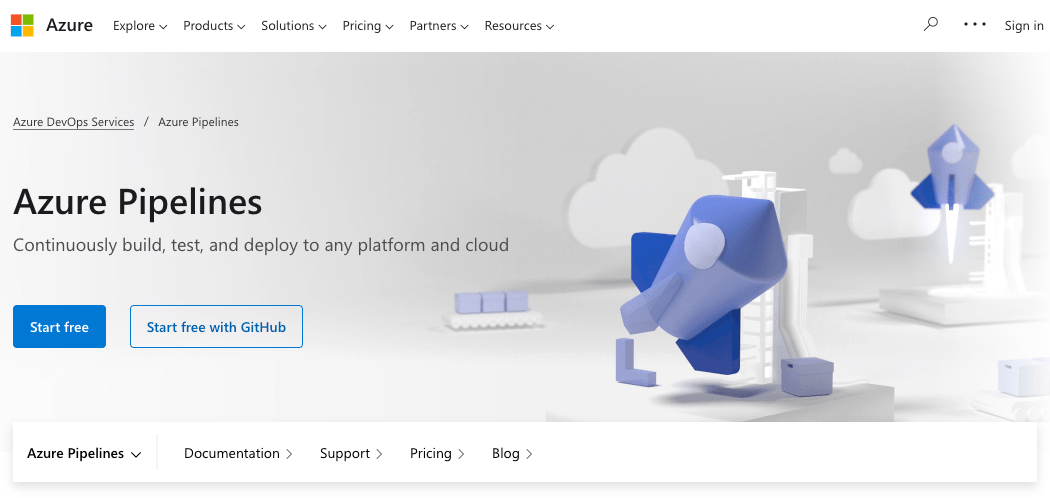The height and width of the screenshot is (498, 1050).
Task: Click the Azure brand name link
Action: tap(69, 26)
